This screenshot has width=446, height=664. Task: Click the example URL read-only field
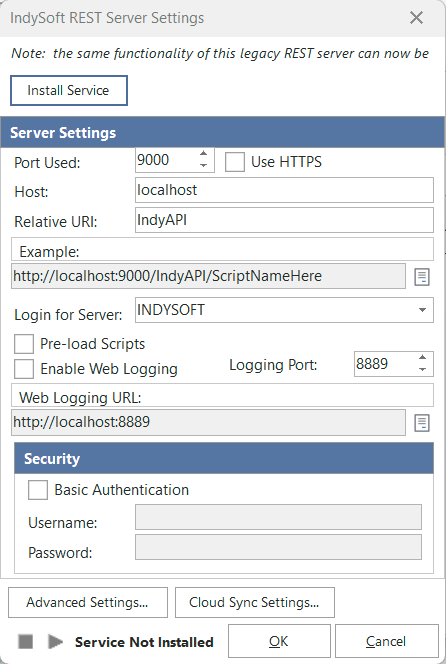[208, 277]
